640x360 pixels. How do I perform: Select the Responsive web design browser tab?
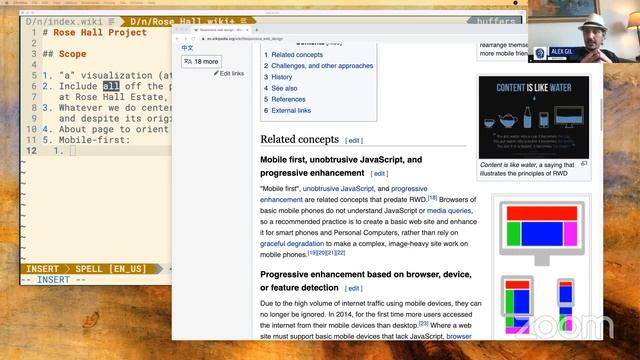[221, 30]
